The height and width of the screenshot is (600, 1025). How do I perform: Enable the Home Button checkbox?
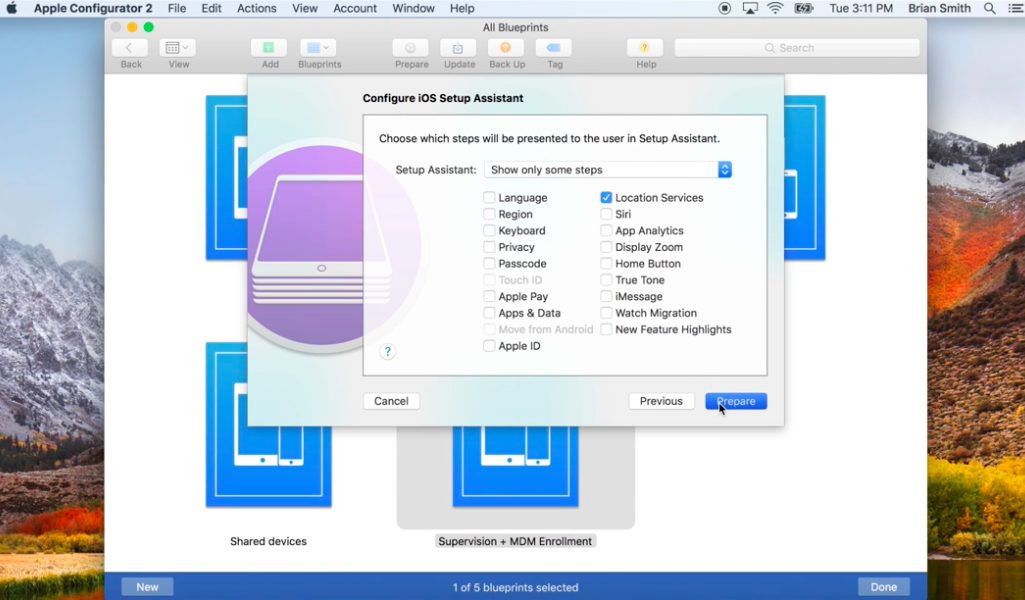(x=606, y=263)
